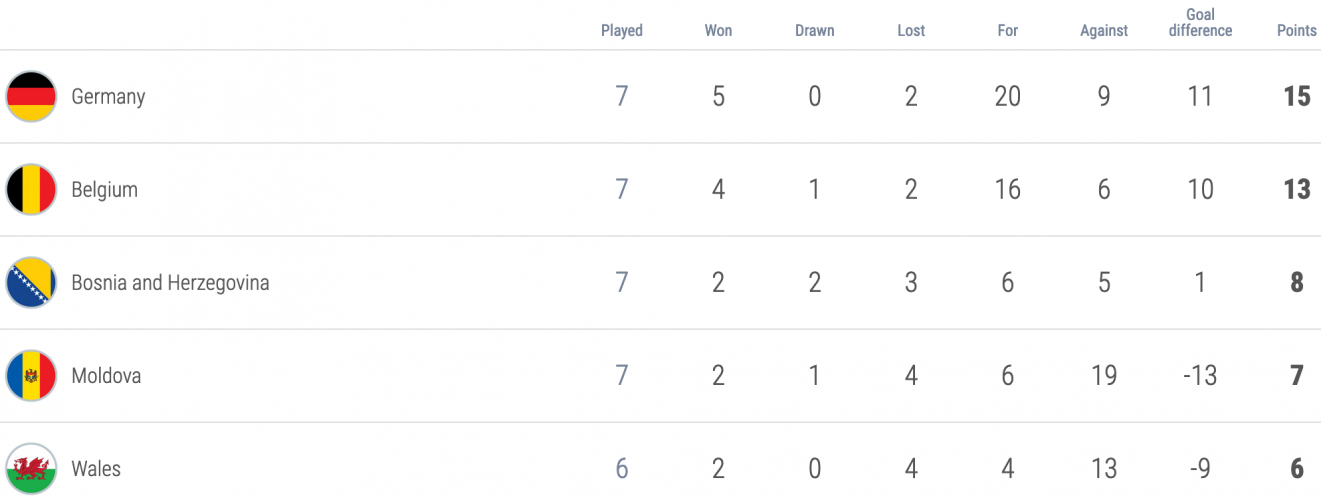Image resolution: width=1321 pixels, height=500 pixels.
Task: Click the Won column header
Action: pyautogui.click(x=718, y=30)
